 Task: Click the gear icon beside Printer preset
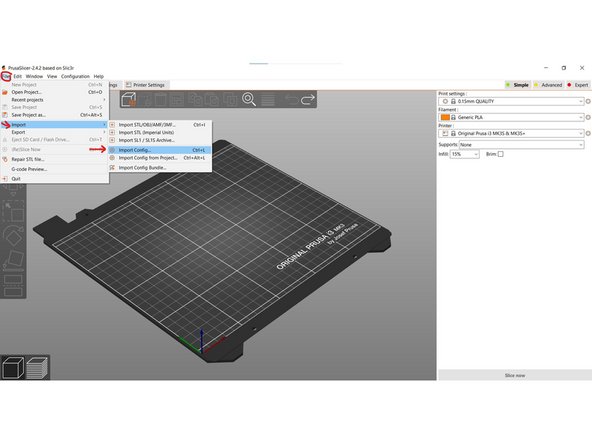point(588,133)
